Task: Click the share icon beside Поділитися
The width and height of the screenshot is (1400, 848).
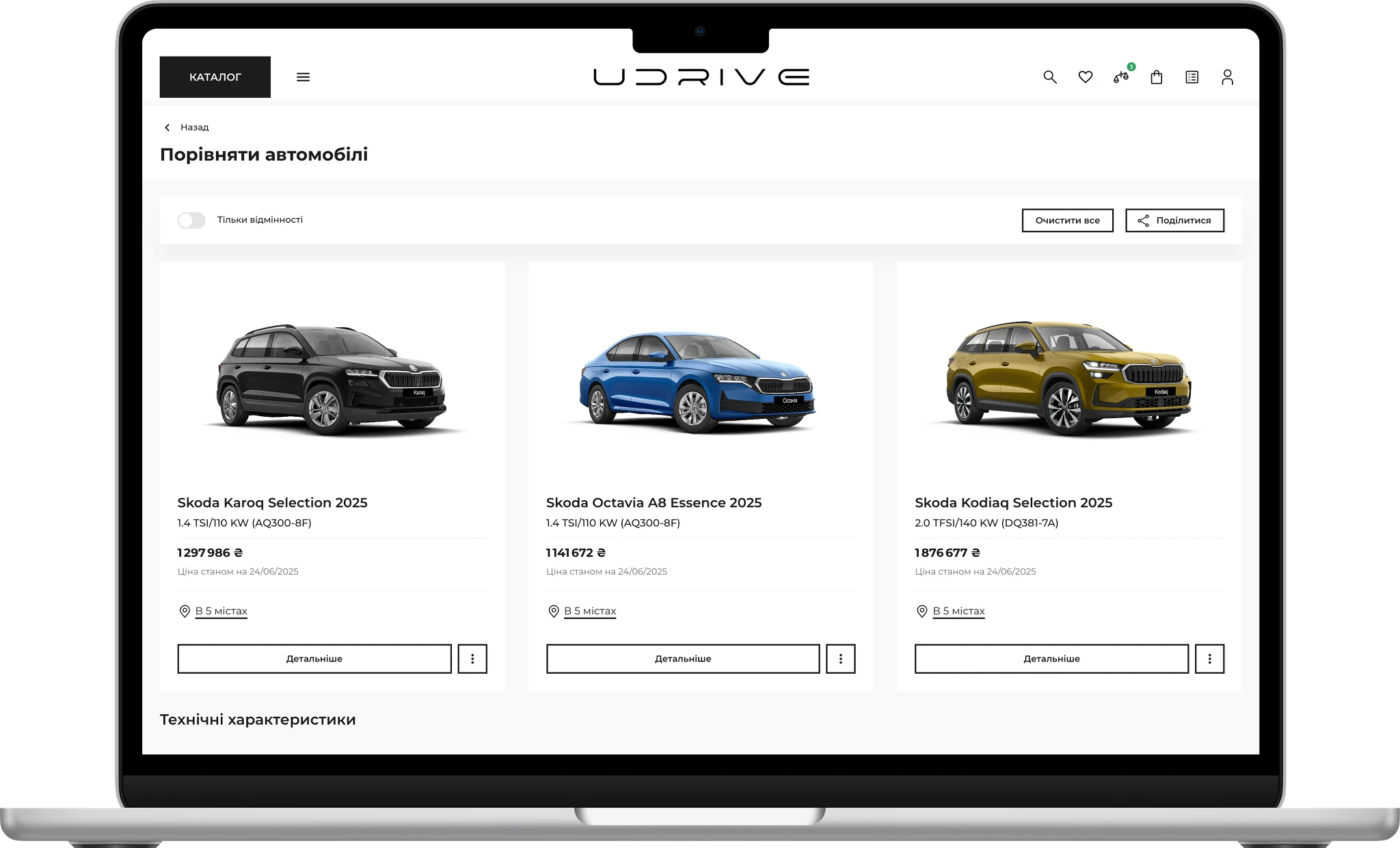Action: (1143, 221)
